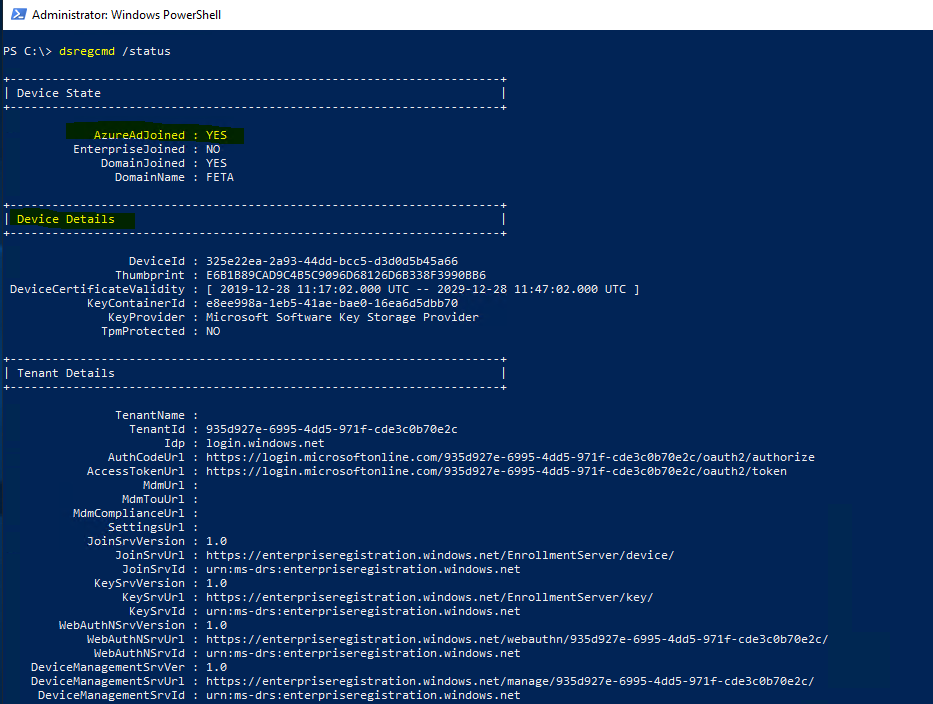The width and height of the screenshot is (933, 704).
Task: Click the WebAuthNSrvId urn:ms-drs value
Action: (x=363, y=653)
